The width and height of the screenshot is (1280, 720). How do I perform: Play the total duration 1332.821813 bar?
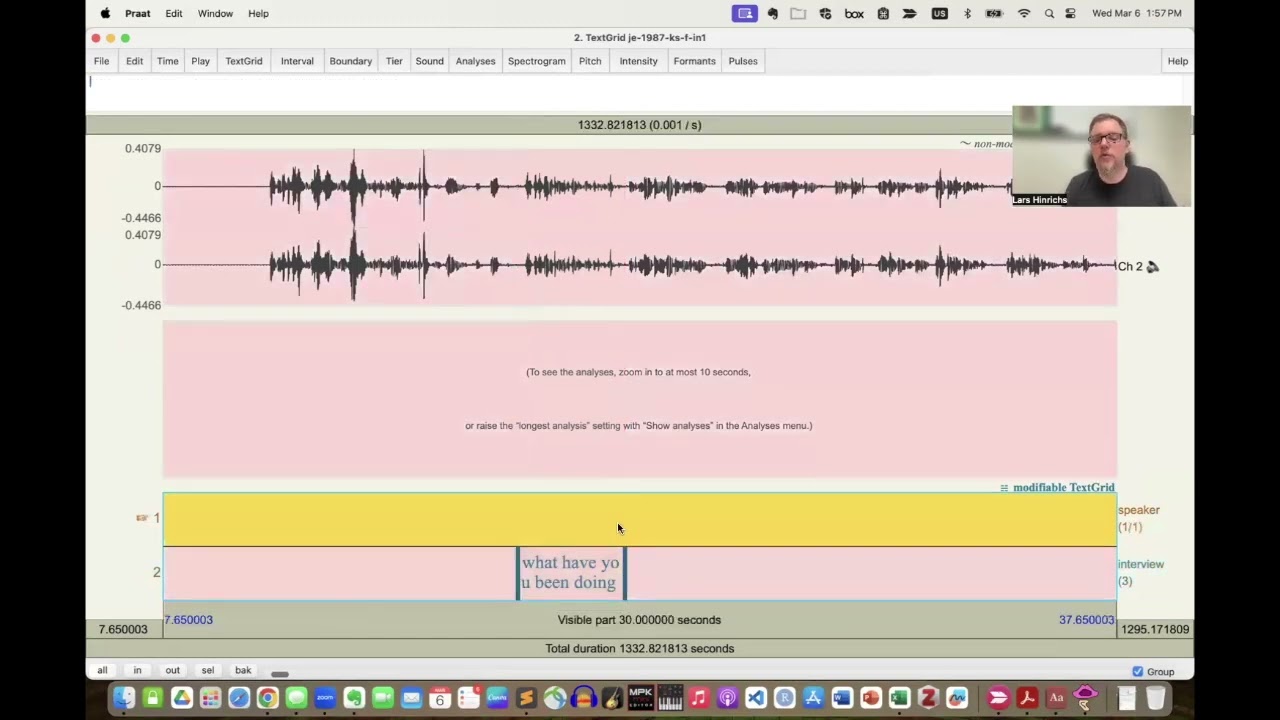click(639, 648)
